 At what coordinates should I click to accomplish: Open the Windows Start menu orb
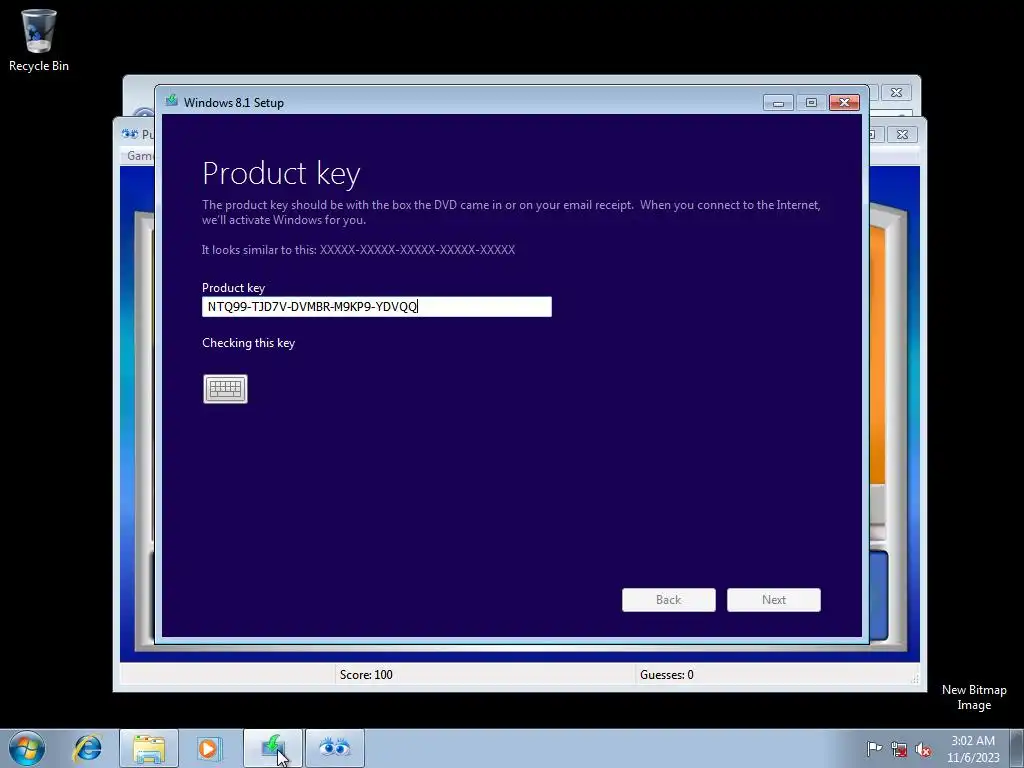point(27,748)
